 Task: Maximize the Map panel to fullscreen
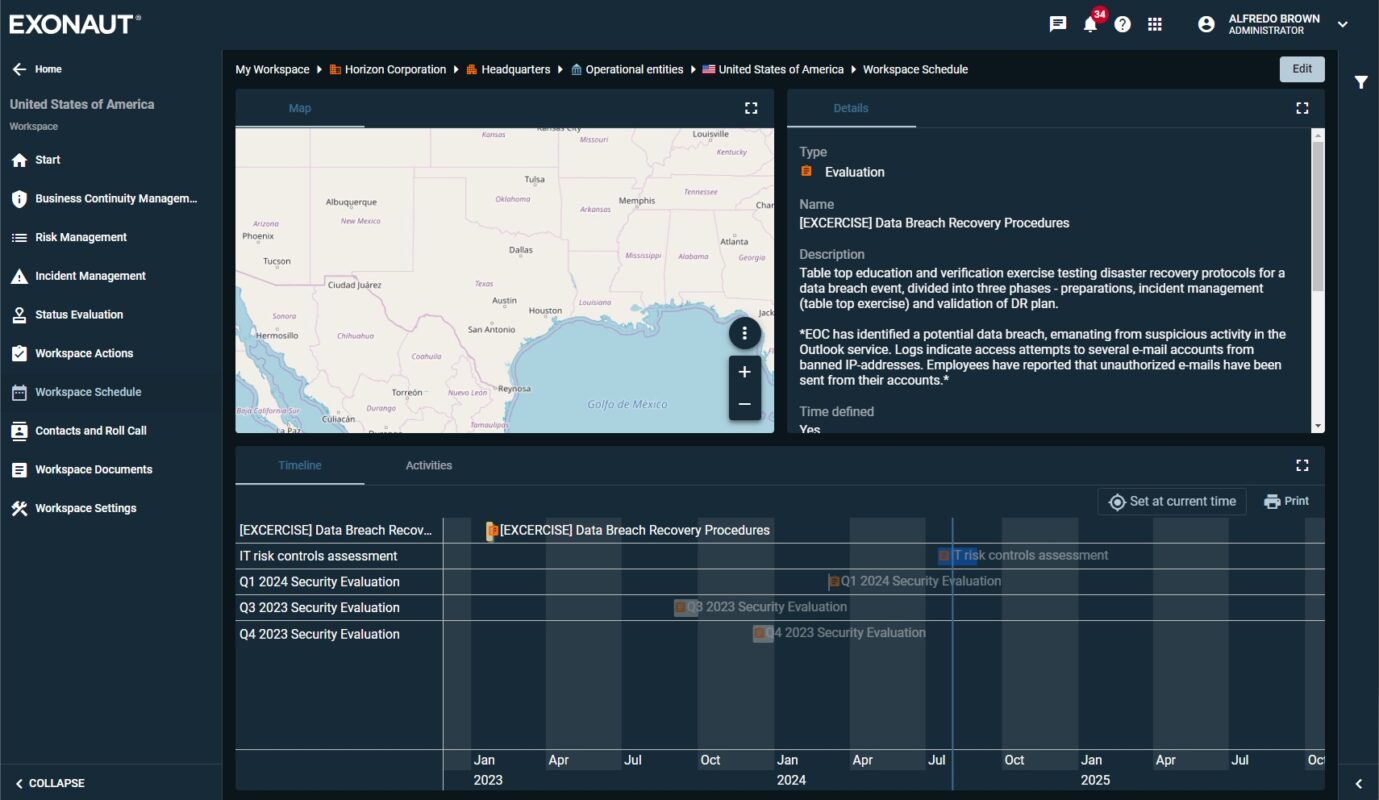tap(751, 108)
